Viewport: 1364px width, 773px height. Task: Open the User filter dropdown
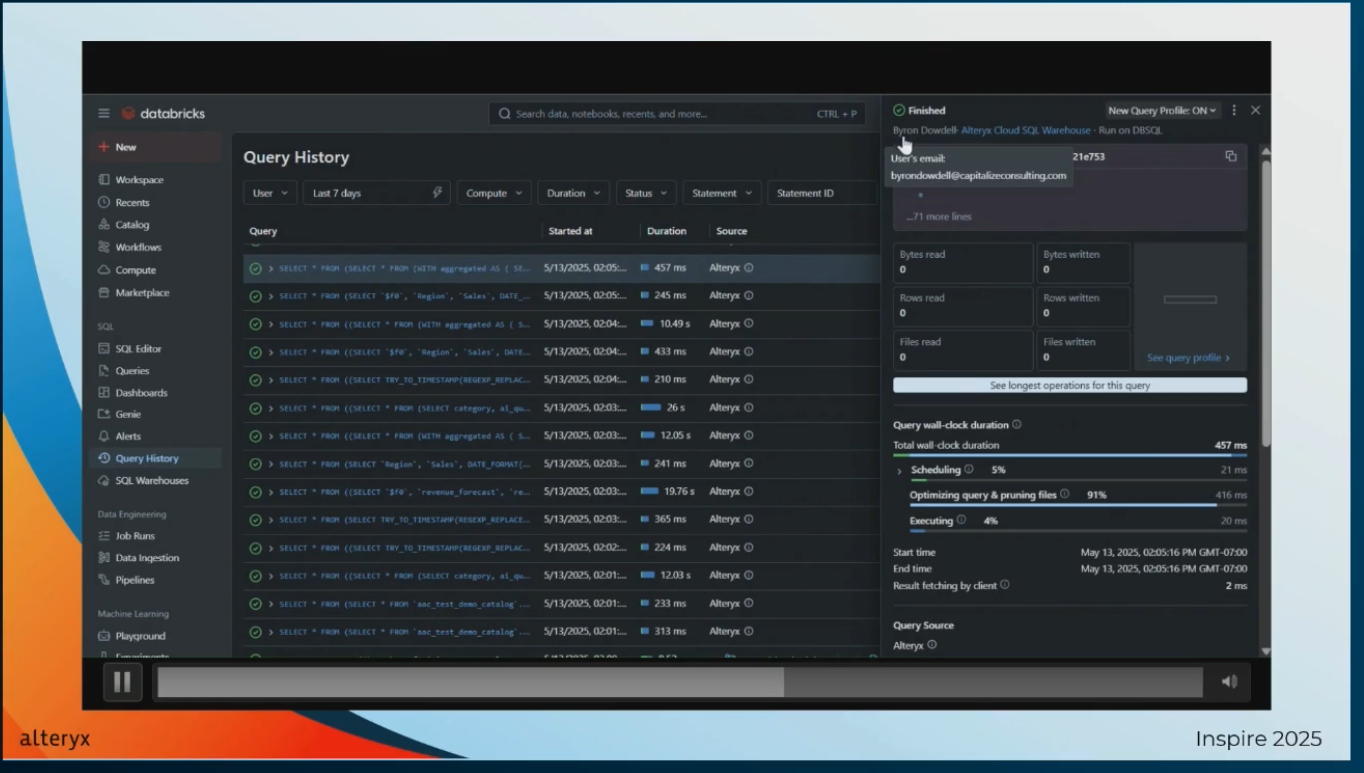[x=270, y=193]
